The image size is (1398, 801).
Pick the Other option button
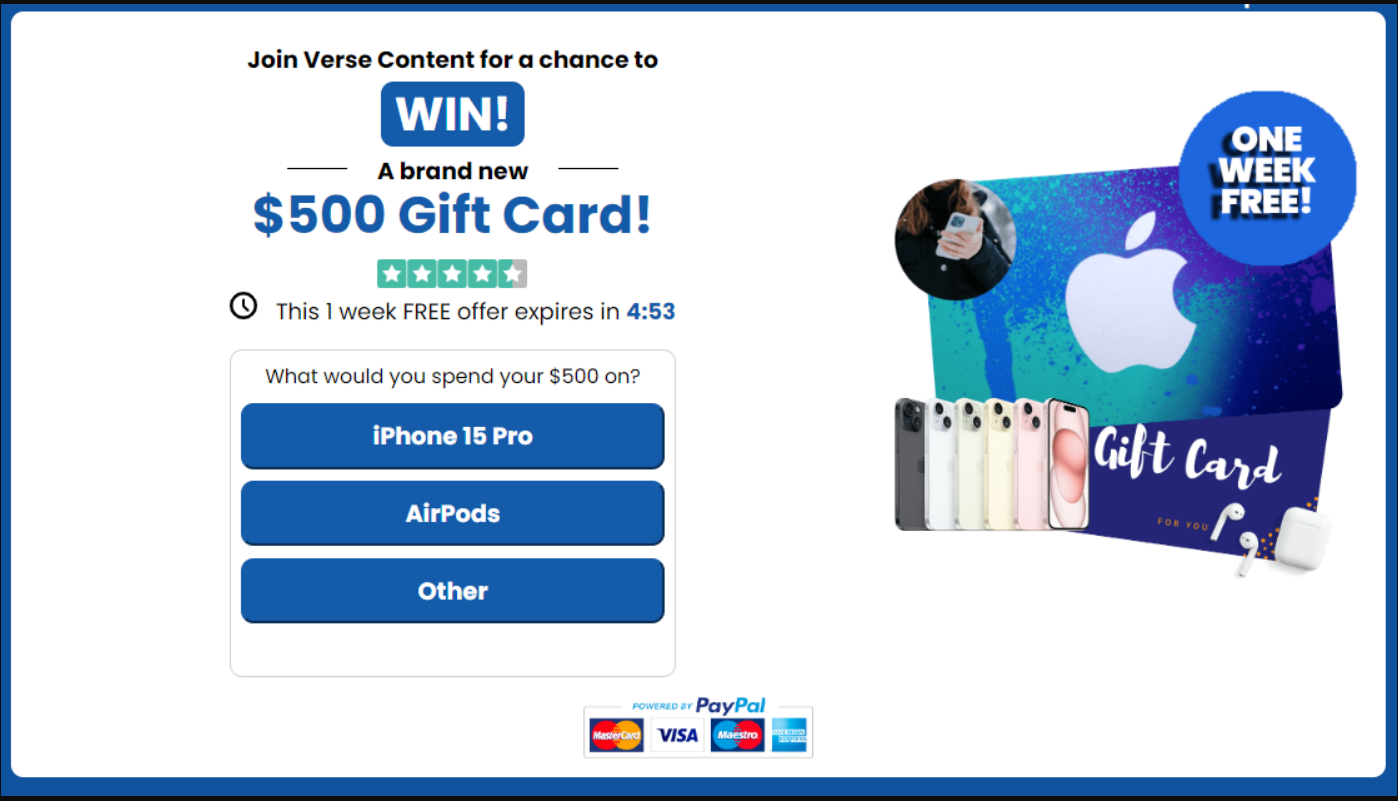(452, 591)
